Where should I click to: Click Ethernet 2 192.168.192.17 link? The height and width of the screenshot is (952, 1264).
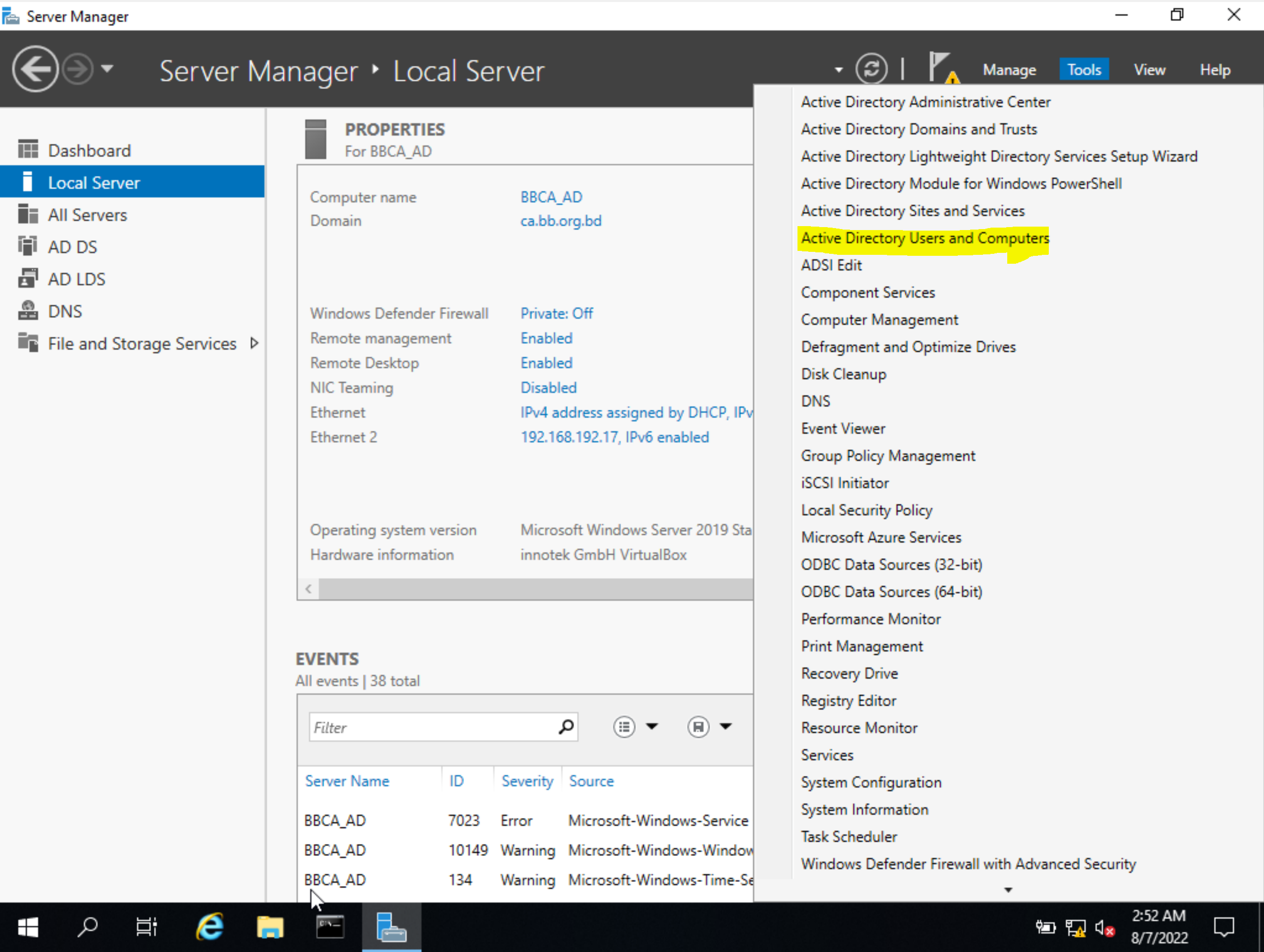(x=614, y=437)
